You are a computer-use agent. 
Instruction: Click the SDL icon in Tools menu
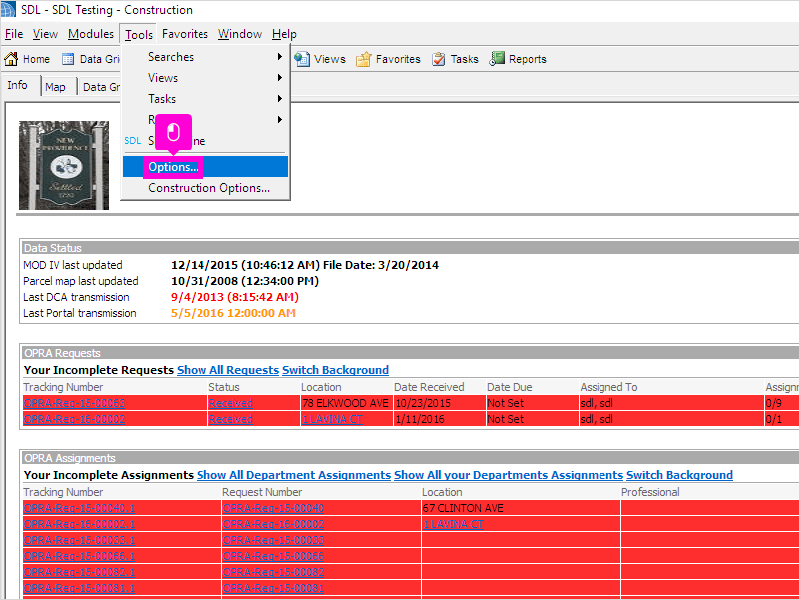pyautogui.click(x=132, y=141)
